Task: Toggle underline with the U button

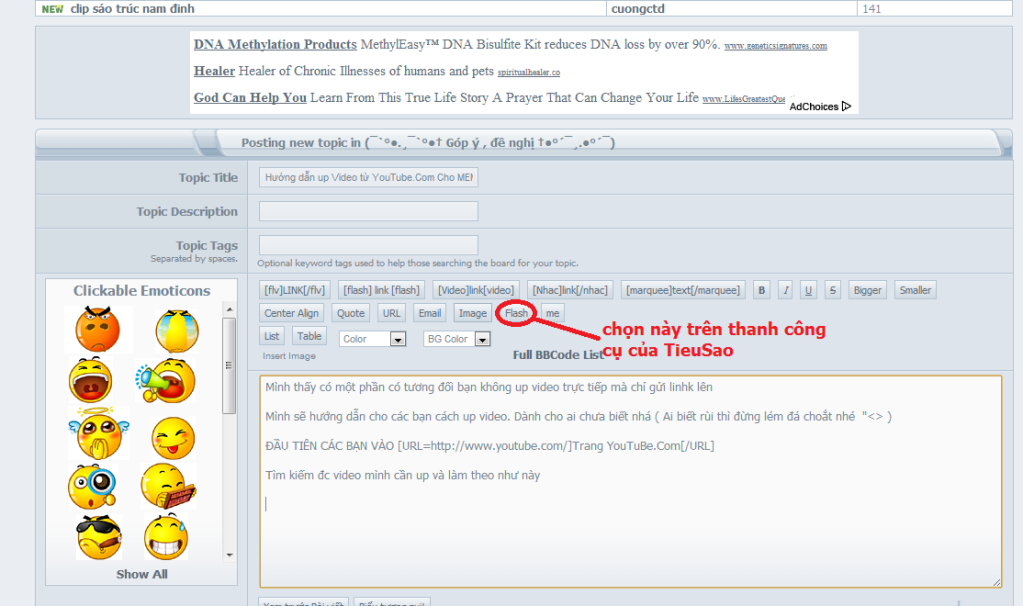Action: pos(808,290)
